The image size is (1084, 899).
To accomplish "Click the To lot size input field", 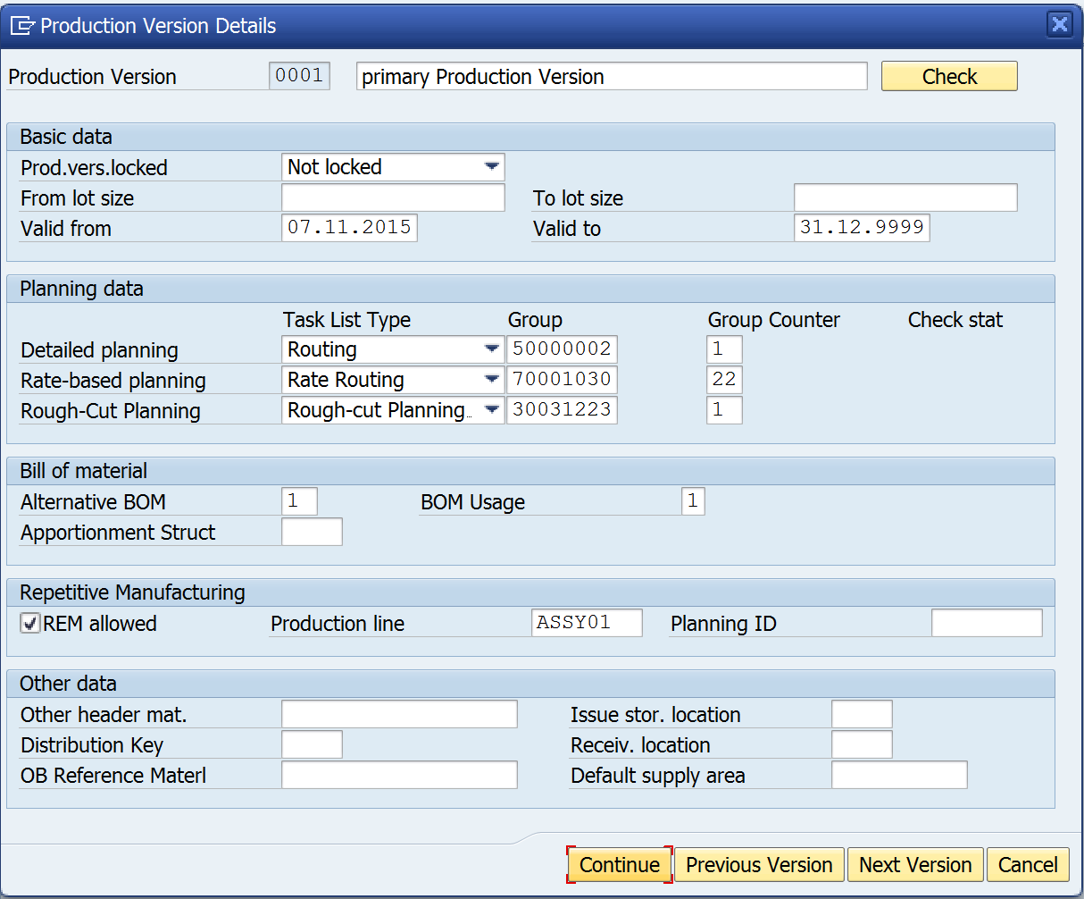I will tap(905, 197).
